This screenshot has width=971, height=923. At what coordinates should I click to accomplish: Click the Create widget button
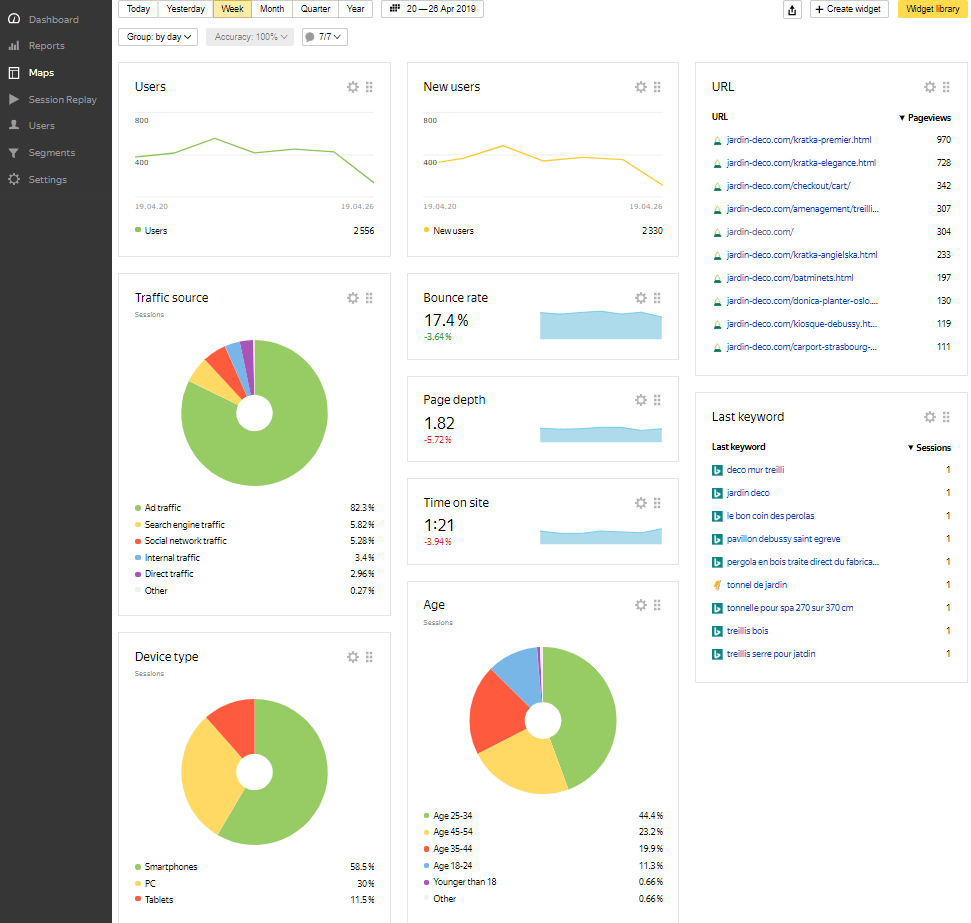(x=849, y=9)
